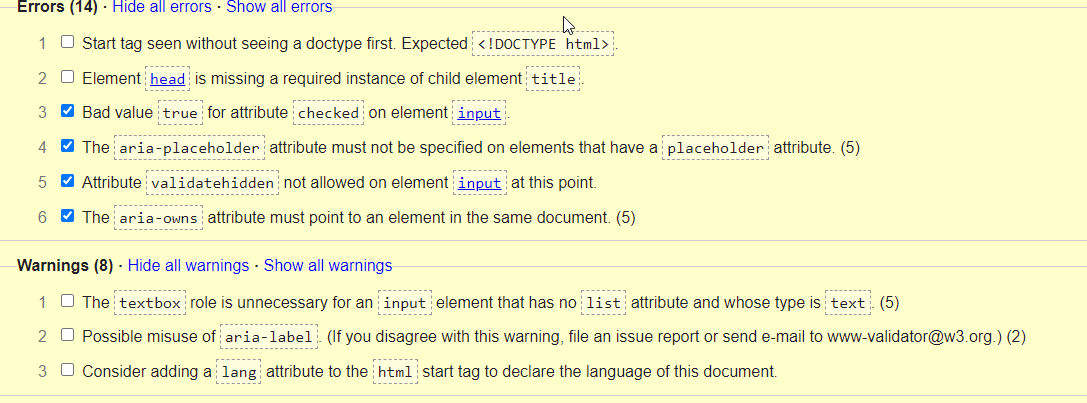The image size is (1087, 403).
Task: Click Hide all warnings link
Action: tap(188, 265)
